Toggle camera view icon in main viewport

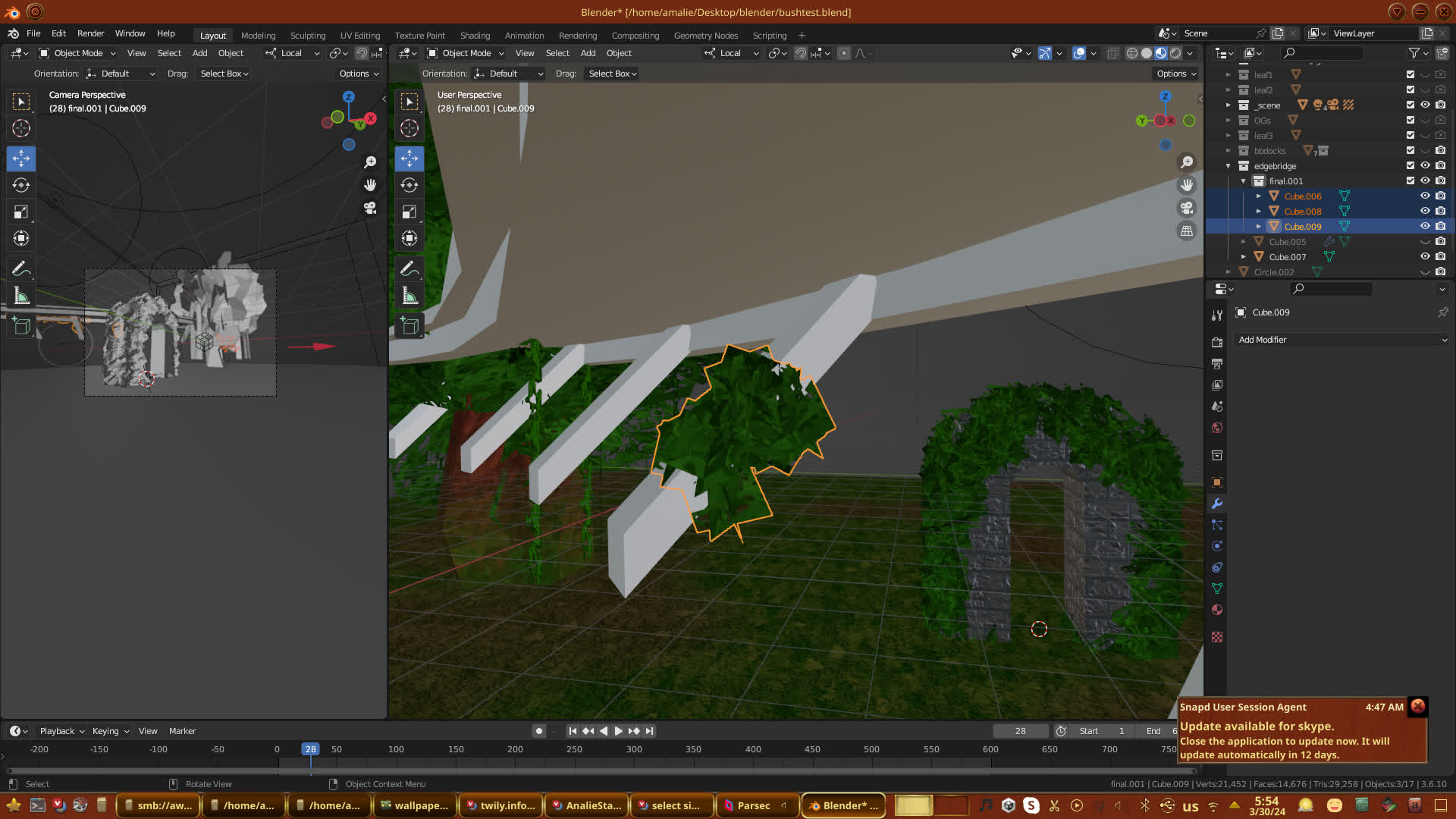point(1187,208)
